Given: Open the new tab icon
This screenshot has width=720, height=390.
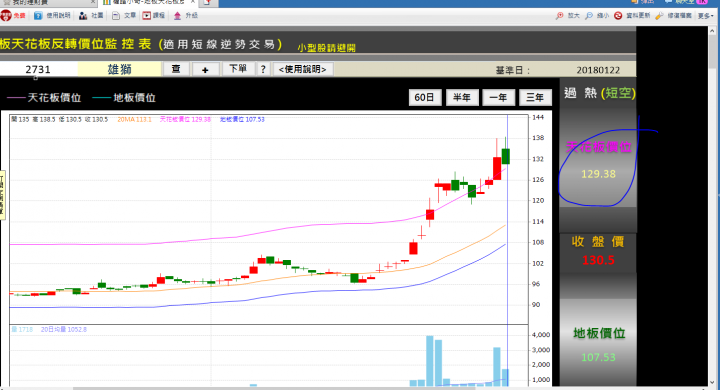Looking at the screenshot, I should (x=208, y=3).
